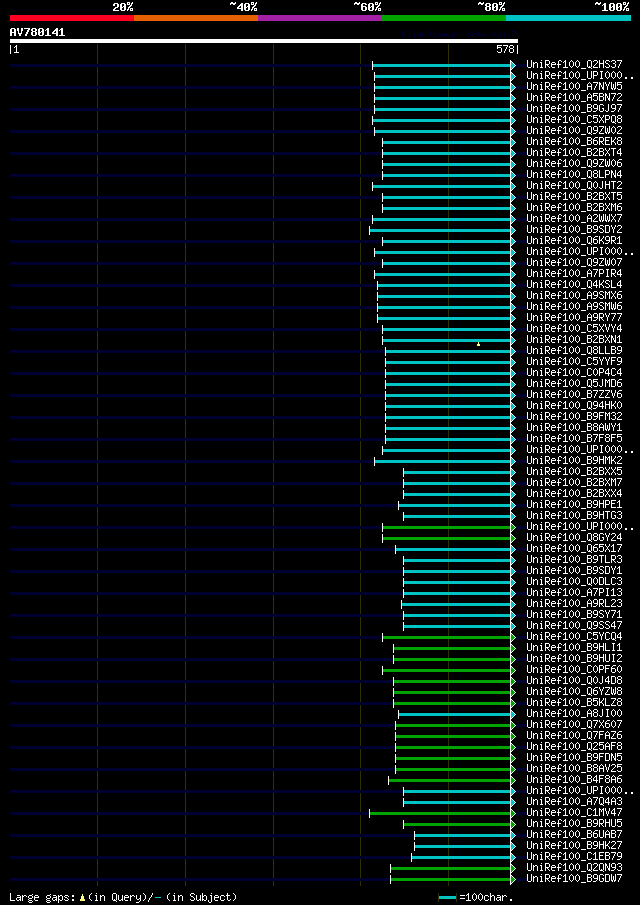The width and height of the screenshot is (640, 905).
Task: Click hit label UniRef100_Q9ZW07
Action: [574, 263]
